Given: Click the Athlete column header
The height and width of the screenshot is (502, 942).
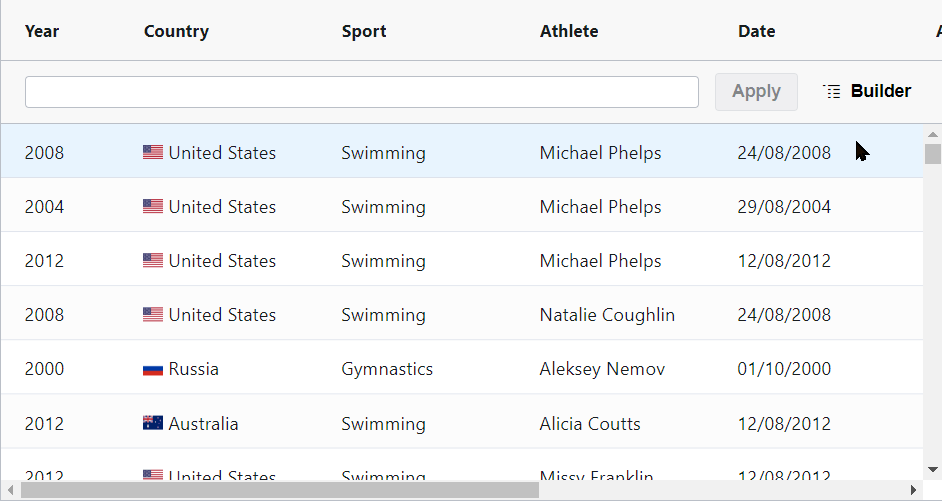Looking at the screenshot, I should click(x=569, y=31).
